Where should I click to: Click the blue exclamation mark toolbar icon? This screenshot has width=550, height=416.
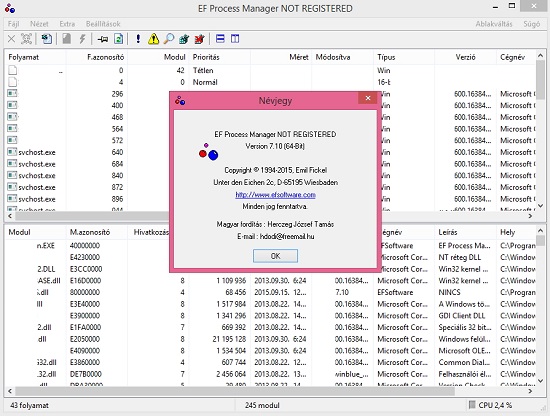coord(138,39)
